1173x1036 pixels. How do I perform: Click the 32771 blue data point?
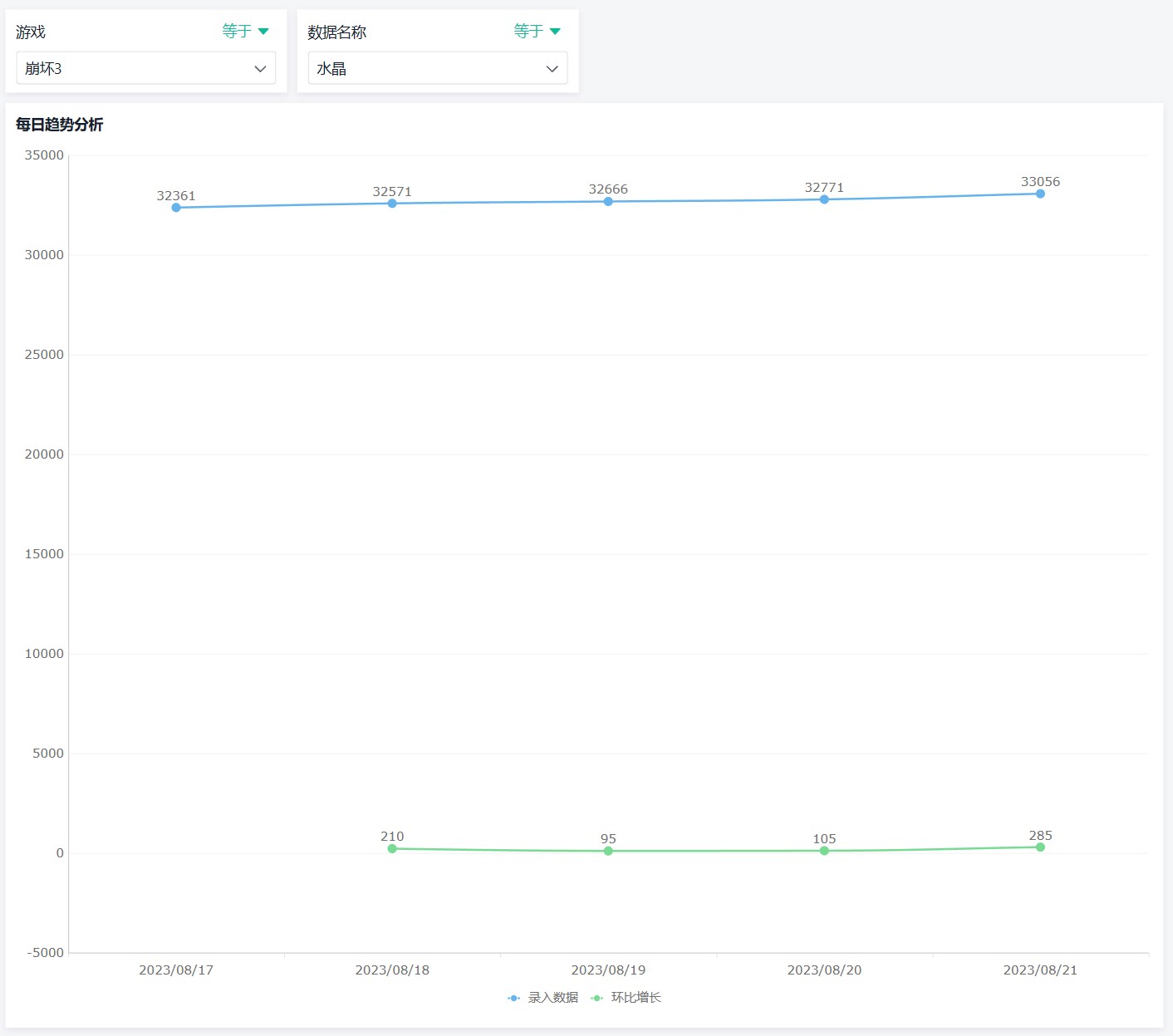824,199
